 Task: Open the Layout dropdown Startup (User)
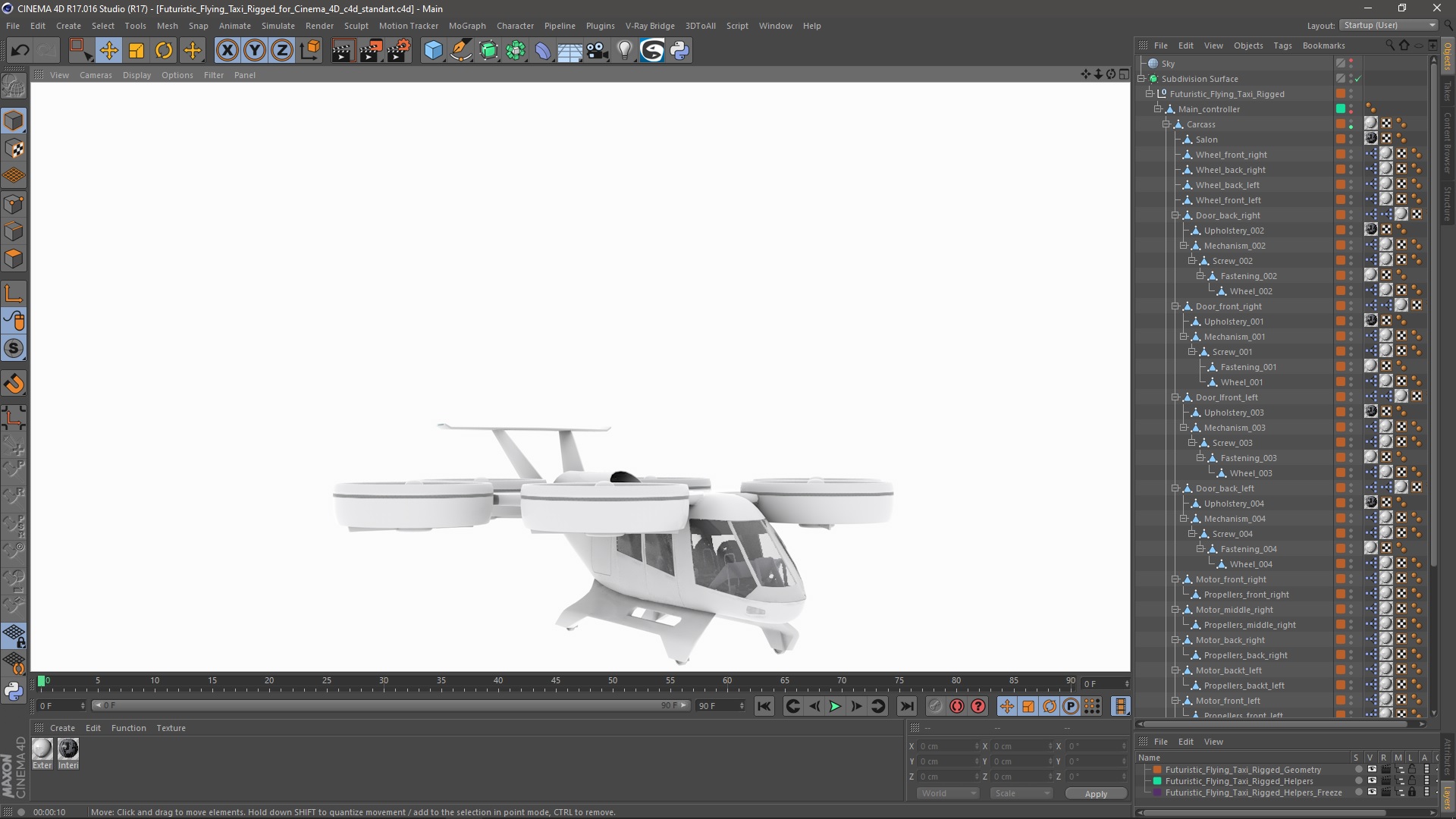(1389, 25)
